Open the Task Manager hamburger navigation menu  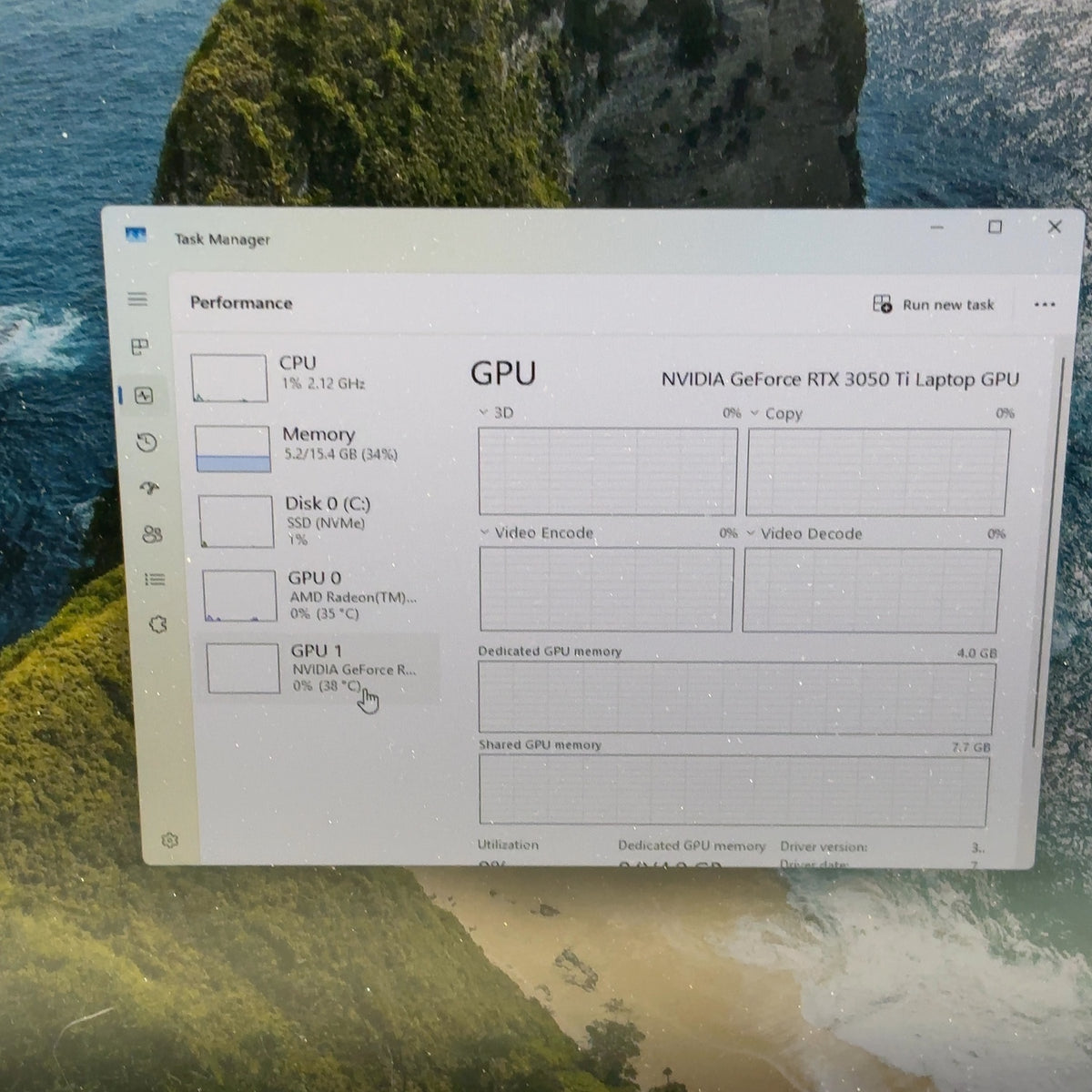[137, 298]
